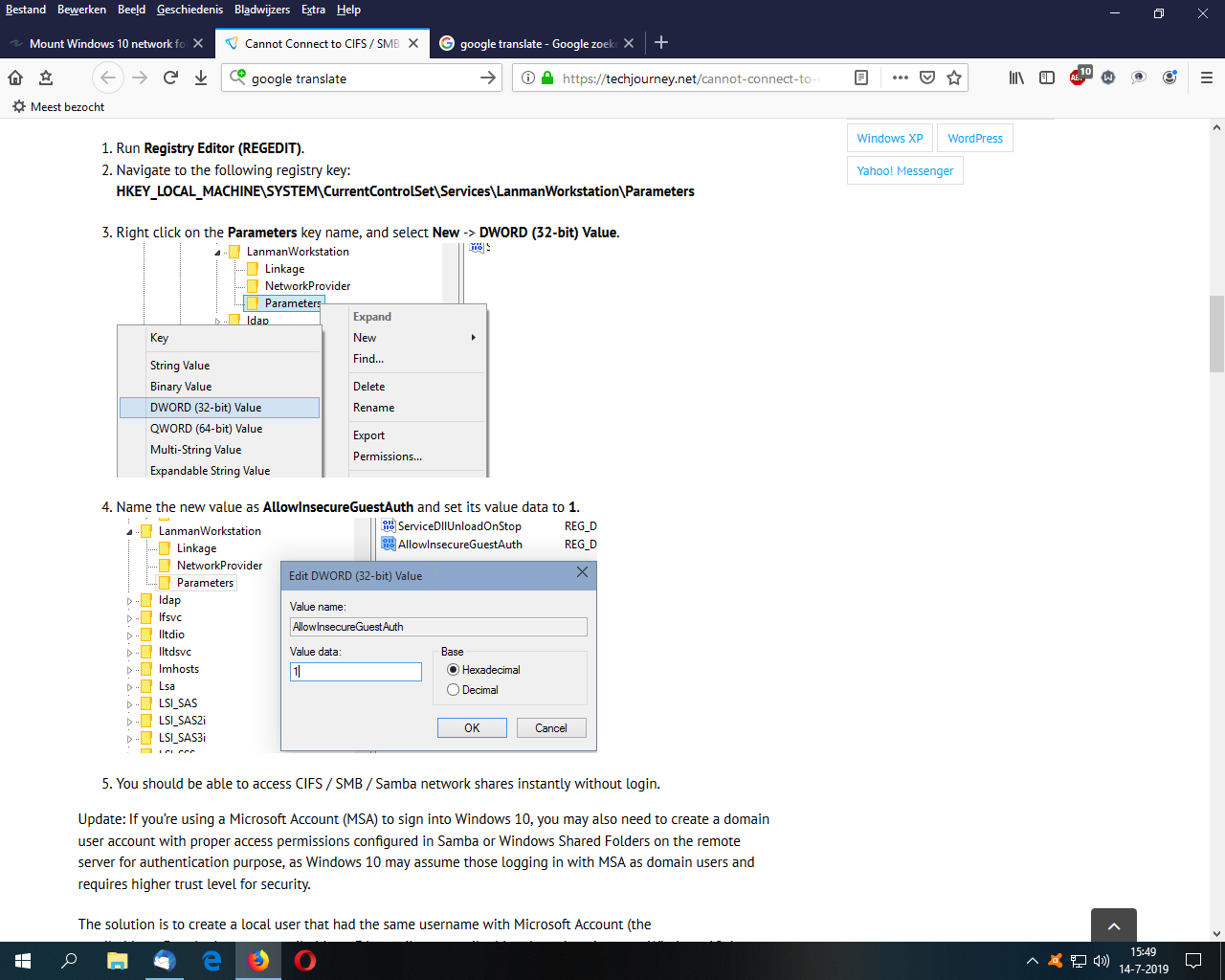This screenshot has height=980, width=1225.
Task: Select the Decimal radio button
Action: click(454, 690)
